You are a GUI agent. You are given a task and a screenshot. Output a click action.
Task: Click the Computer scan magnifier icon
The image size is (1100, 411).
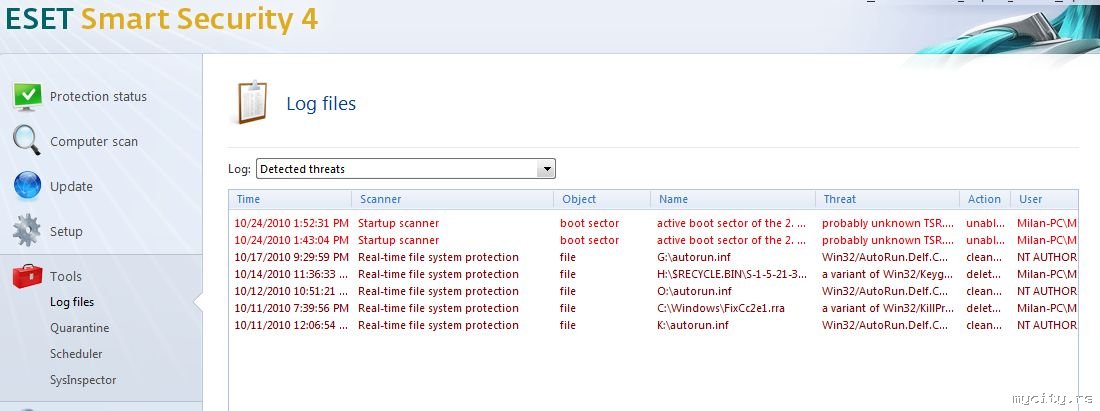pyautogui.click(x=27, y=141)
